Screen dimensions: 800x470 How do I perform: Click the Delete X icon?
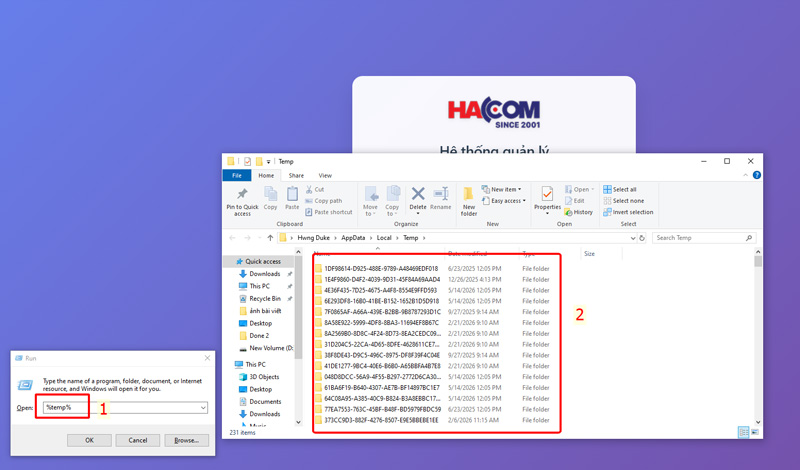pos(418,193)
